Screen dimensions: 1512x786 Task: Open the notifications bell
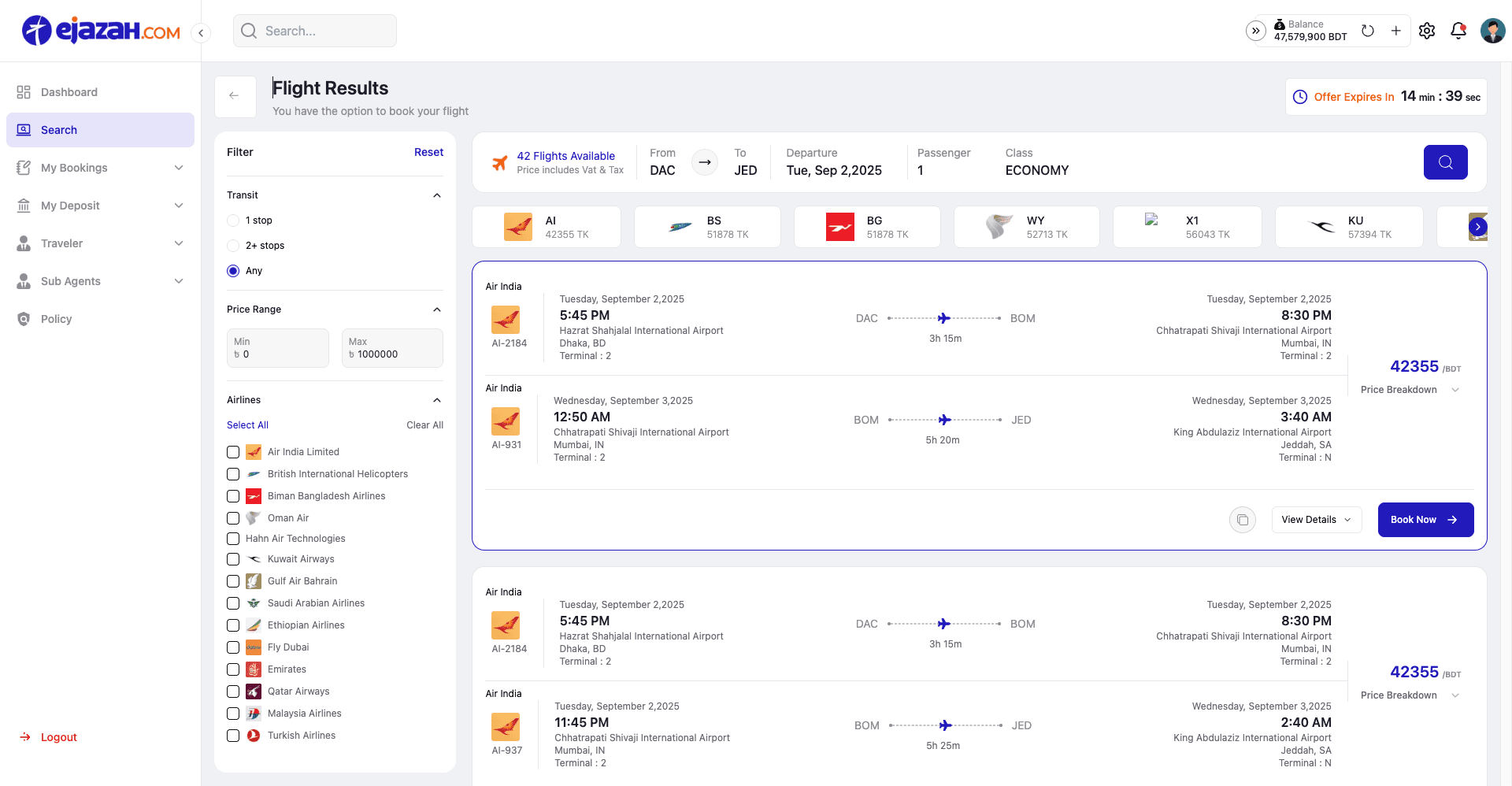1458,31
